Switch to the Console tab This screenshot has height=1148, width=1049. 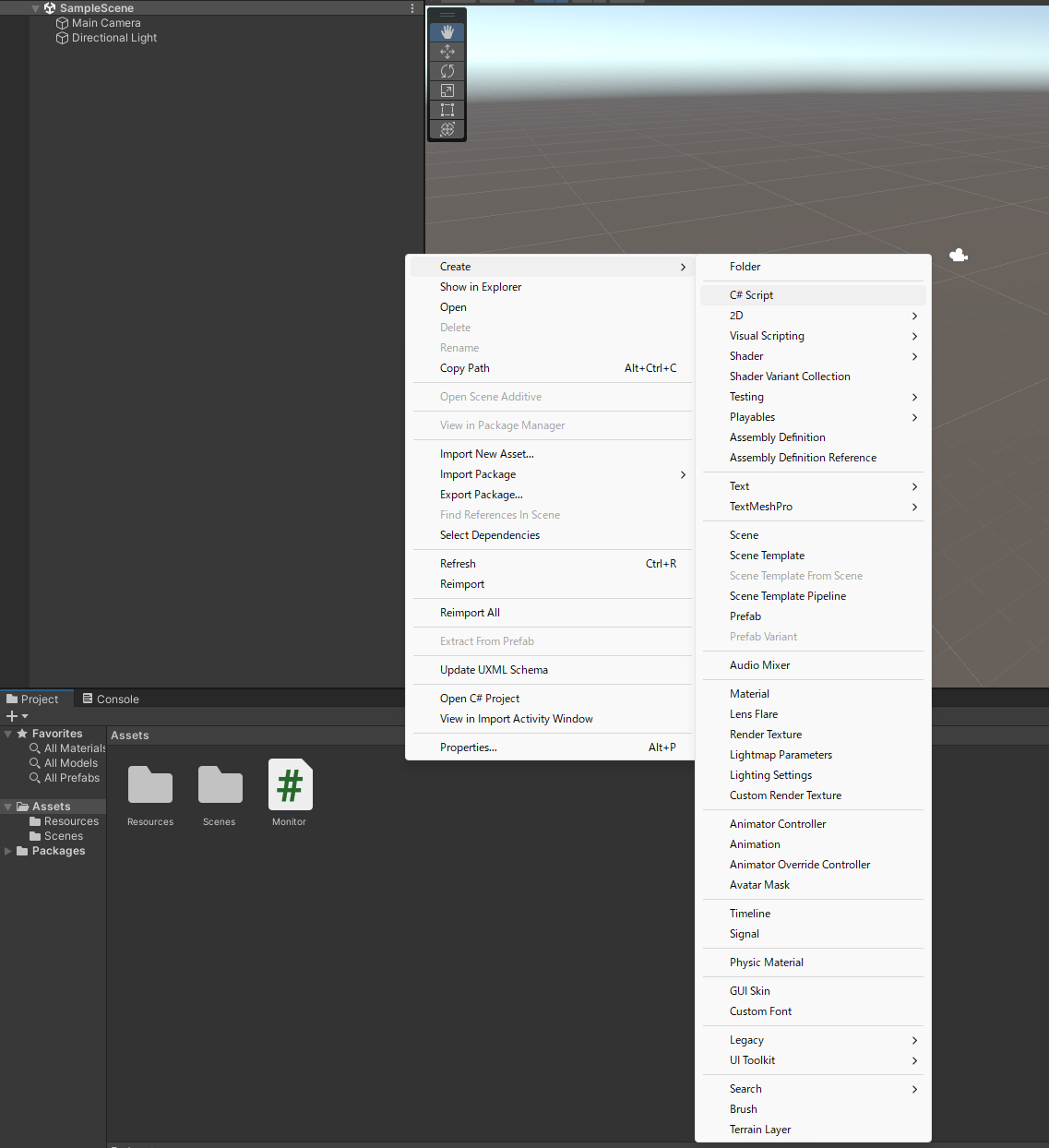(111, 700)
